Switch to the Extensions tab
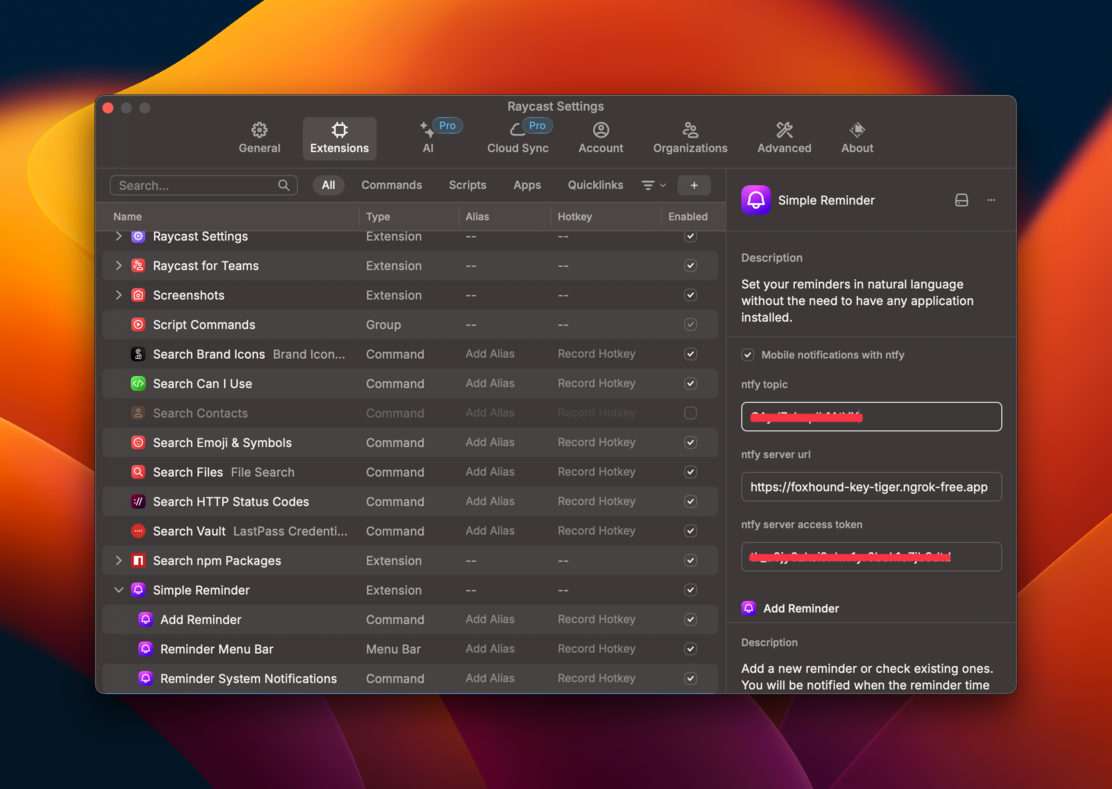Image resolution: width=1112 pixels, height=789 pixels. pos(339,138)
